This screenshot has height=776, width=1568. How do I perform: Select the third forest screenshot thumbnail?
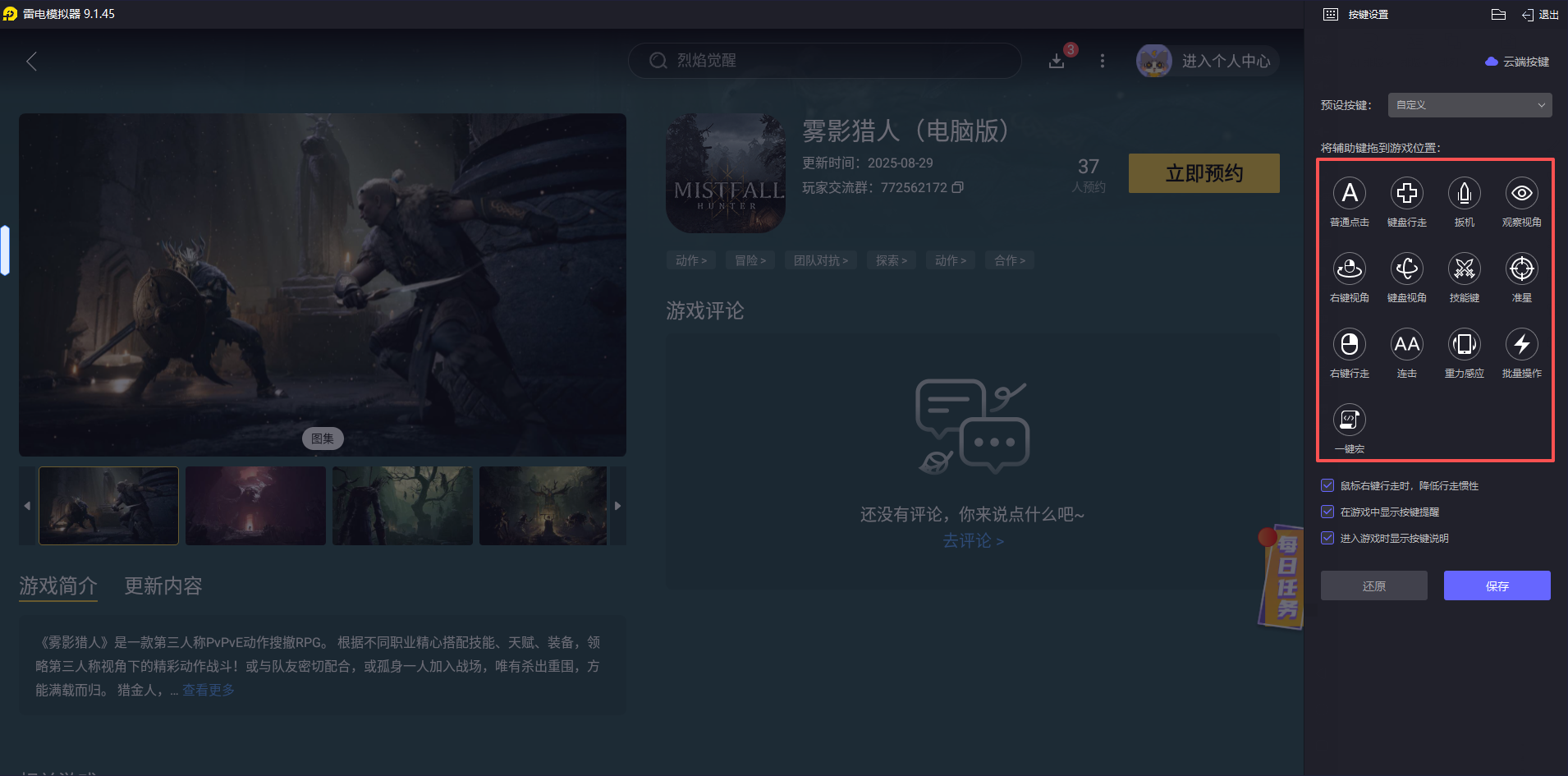[x=402, y=506]
